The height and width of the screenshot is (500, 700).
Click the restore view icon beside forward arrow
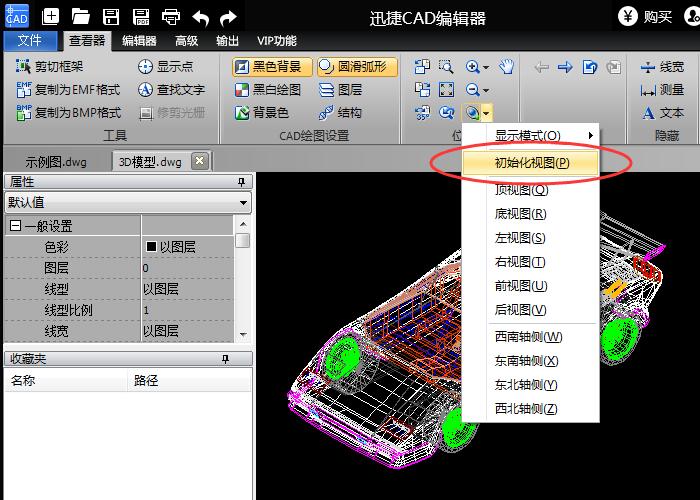[590, 67]
